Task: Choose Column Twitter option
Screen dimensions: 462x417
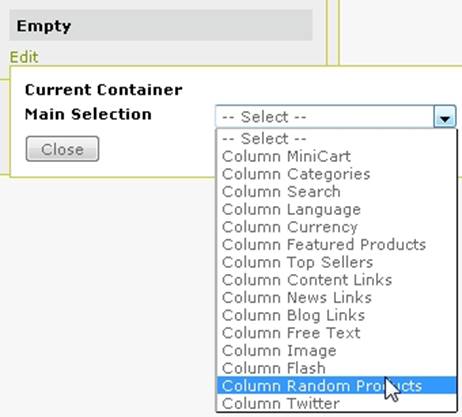Action: [x=336, y=403]
